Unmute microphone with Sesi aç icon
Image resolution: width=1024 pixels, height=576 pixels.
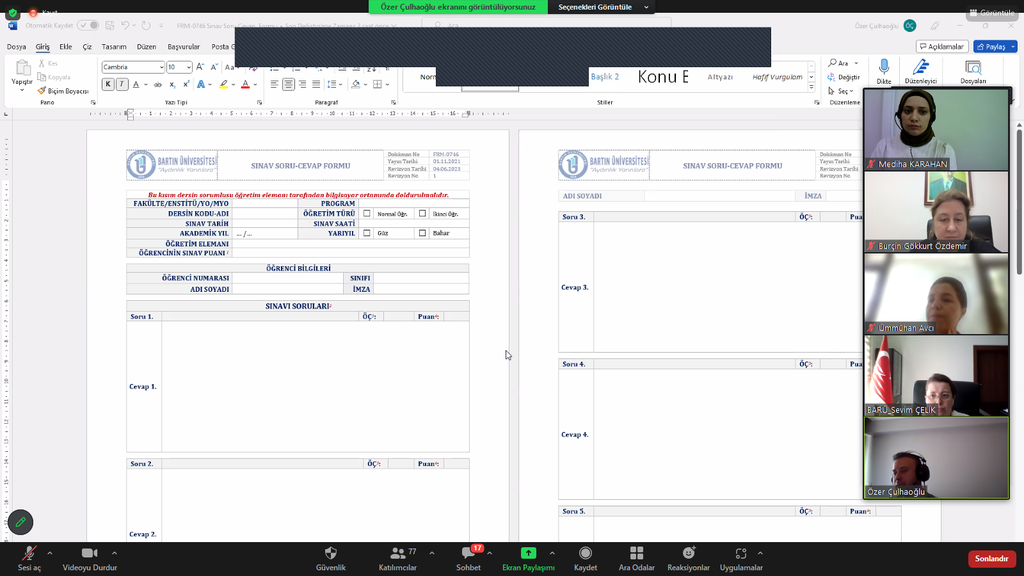[30, 554]
